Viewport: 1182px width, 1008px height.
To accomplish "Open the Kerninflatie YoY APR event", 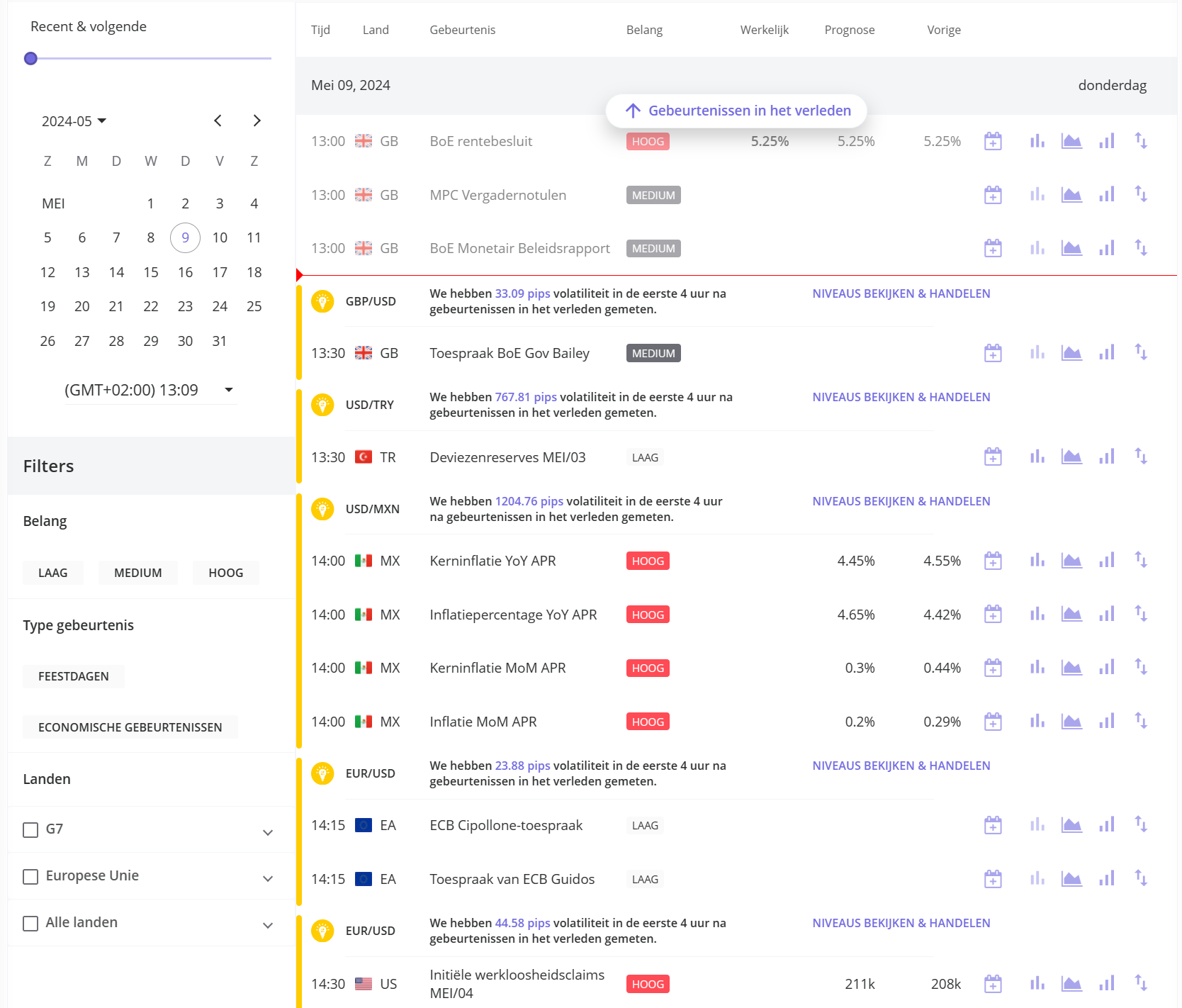I will pyautogui.click(x=492, y=561).
